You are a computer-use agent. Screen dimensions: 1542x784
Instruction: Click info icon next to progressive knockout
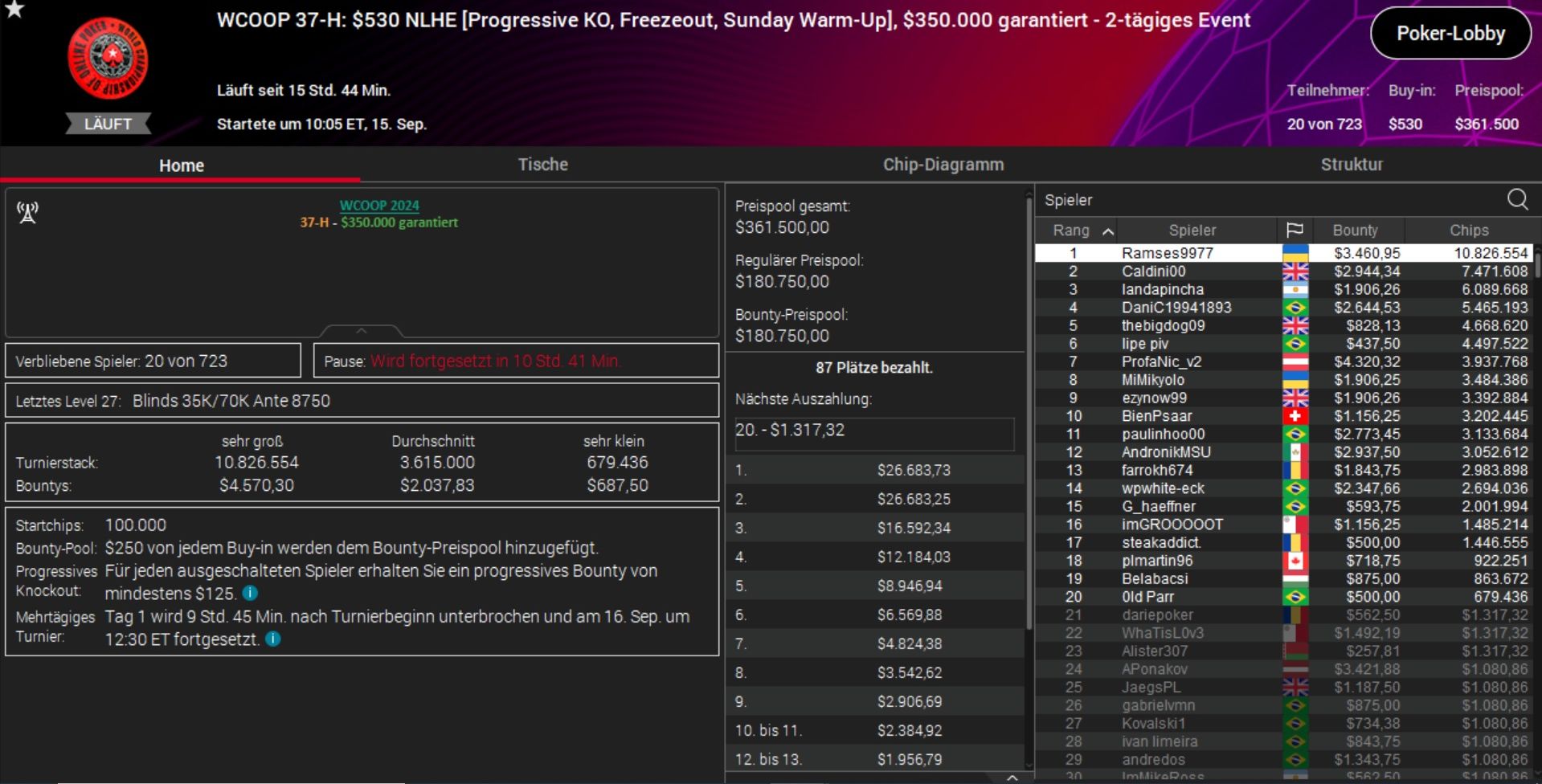tap(251, 594)
